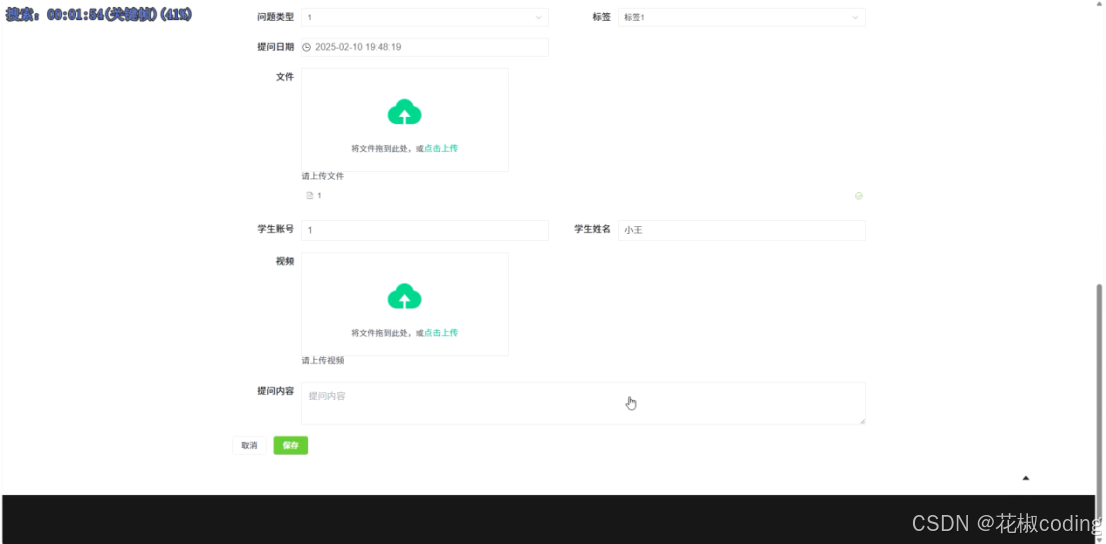1106x544 pixels.
Task: Focus the 学生姓名 input containing 小王
Action: click(741, 230)
